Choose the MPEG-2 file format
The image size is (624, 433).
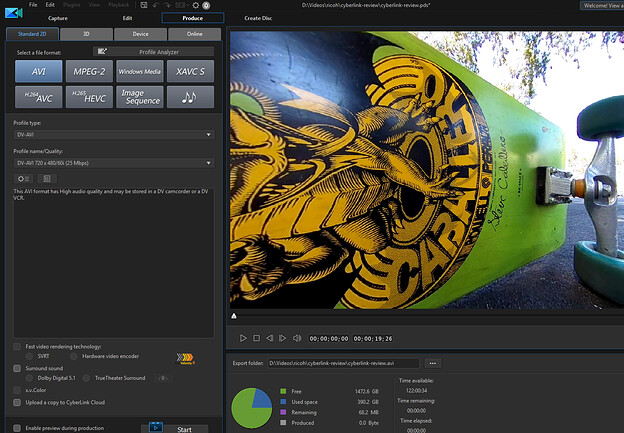[x=89, y=71]
